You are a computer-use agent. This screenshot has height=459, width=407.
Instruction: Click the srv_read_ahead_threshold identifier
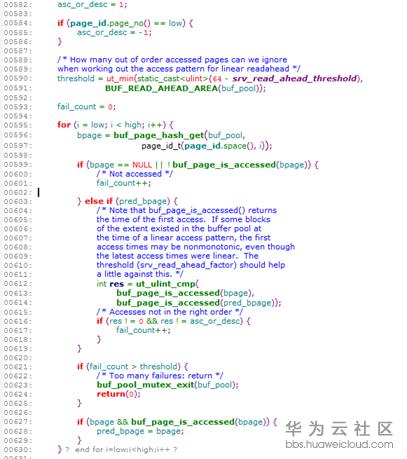(295, 79)
